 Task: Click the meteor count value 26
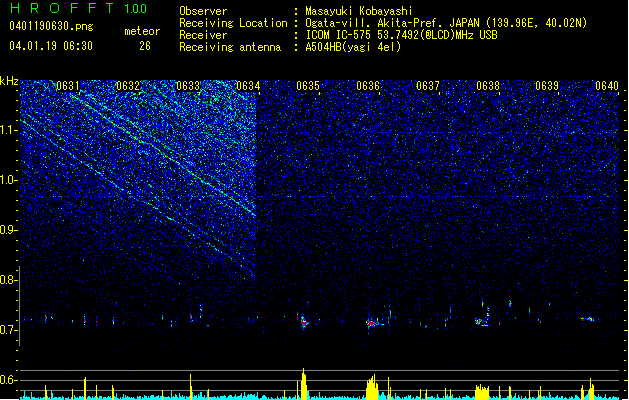(145, 46)
